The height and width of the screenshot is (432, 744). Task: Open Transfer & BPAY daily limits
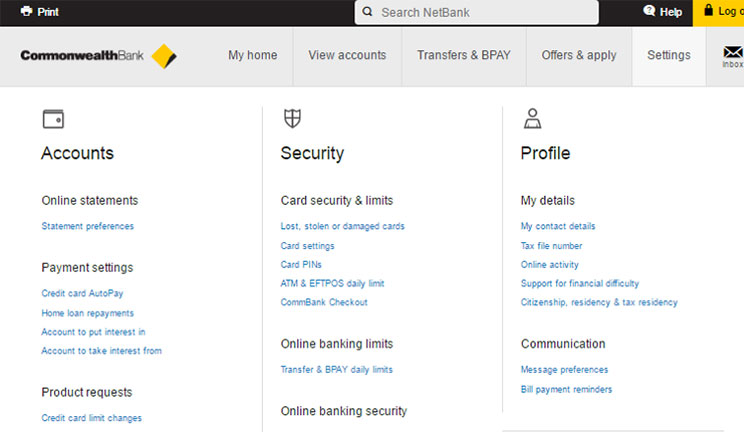[336, 370]
